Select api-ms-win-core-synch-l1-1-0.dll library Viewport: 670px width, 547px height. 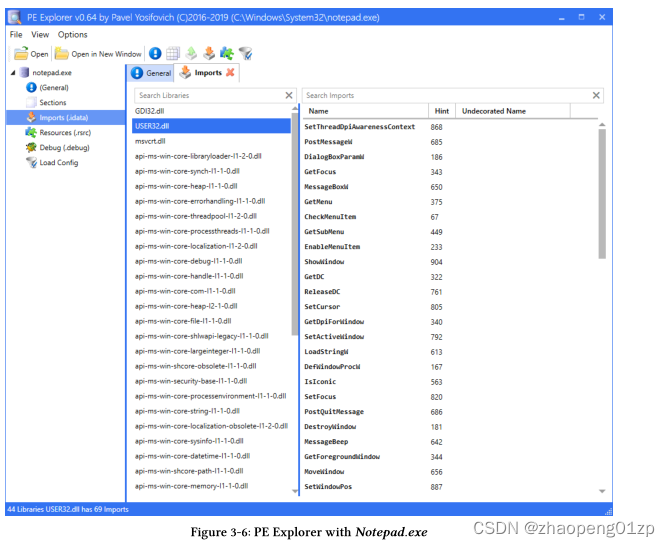click(212, 171)
